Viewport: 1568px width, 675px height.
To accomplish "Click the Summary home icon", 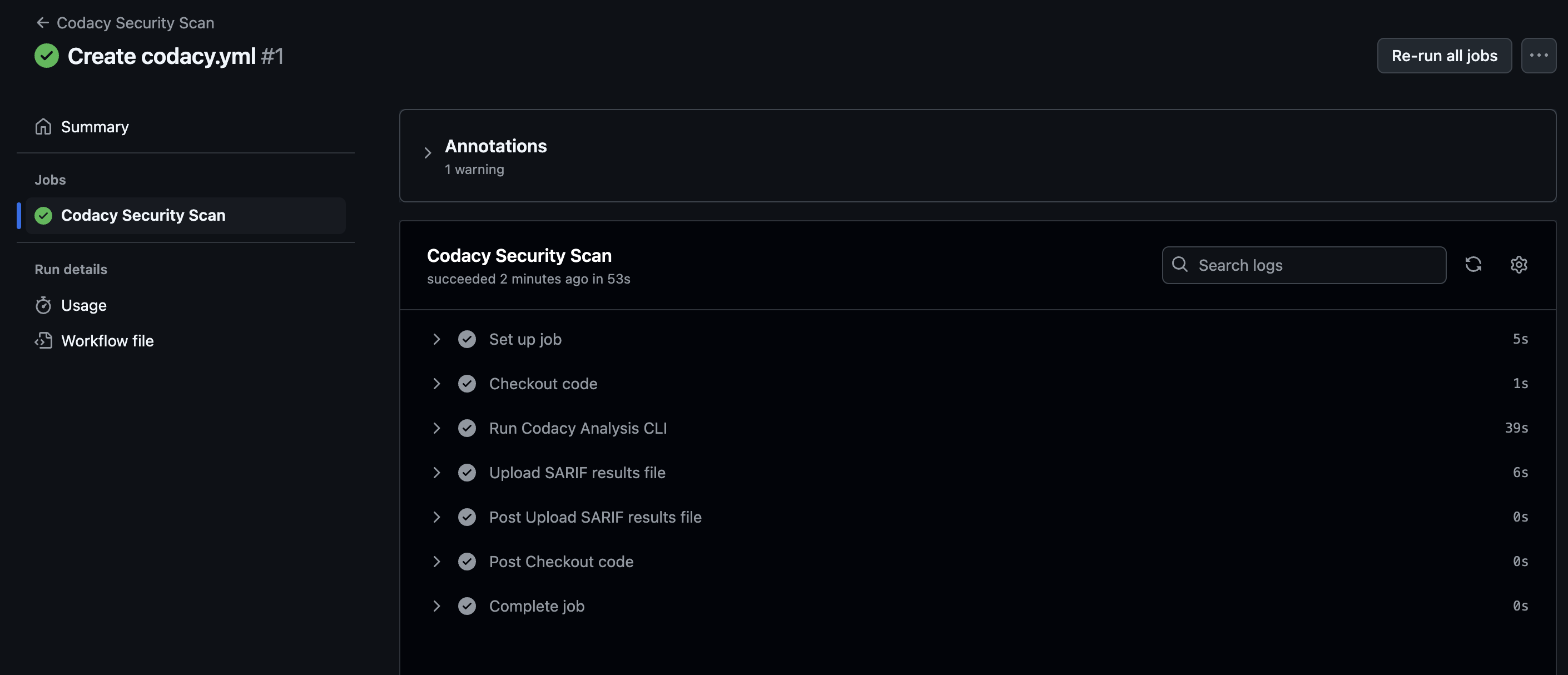I will [x=43, y=127].
